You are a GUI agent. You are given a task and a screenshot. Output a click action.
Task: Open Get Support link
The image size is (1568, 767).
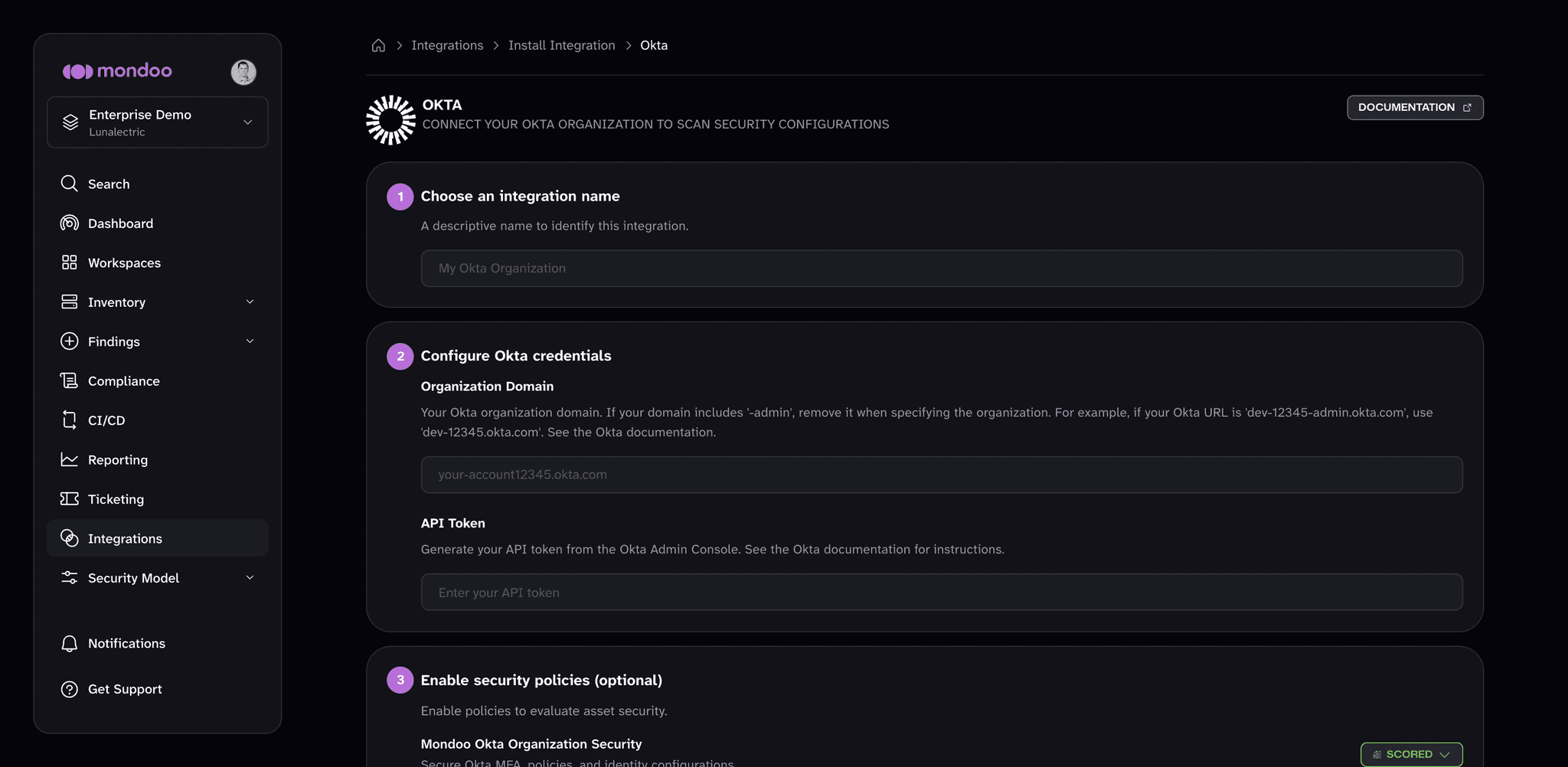pos(158,689)
